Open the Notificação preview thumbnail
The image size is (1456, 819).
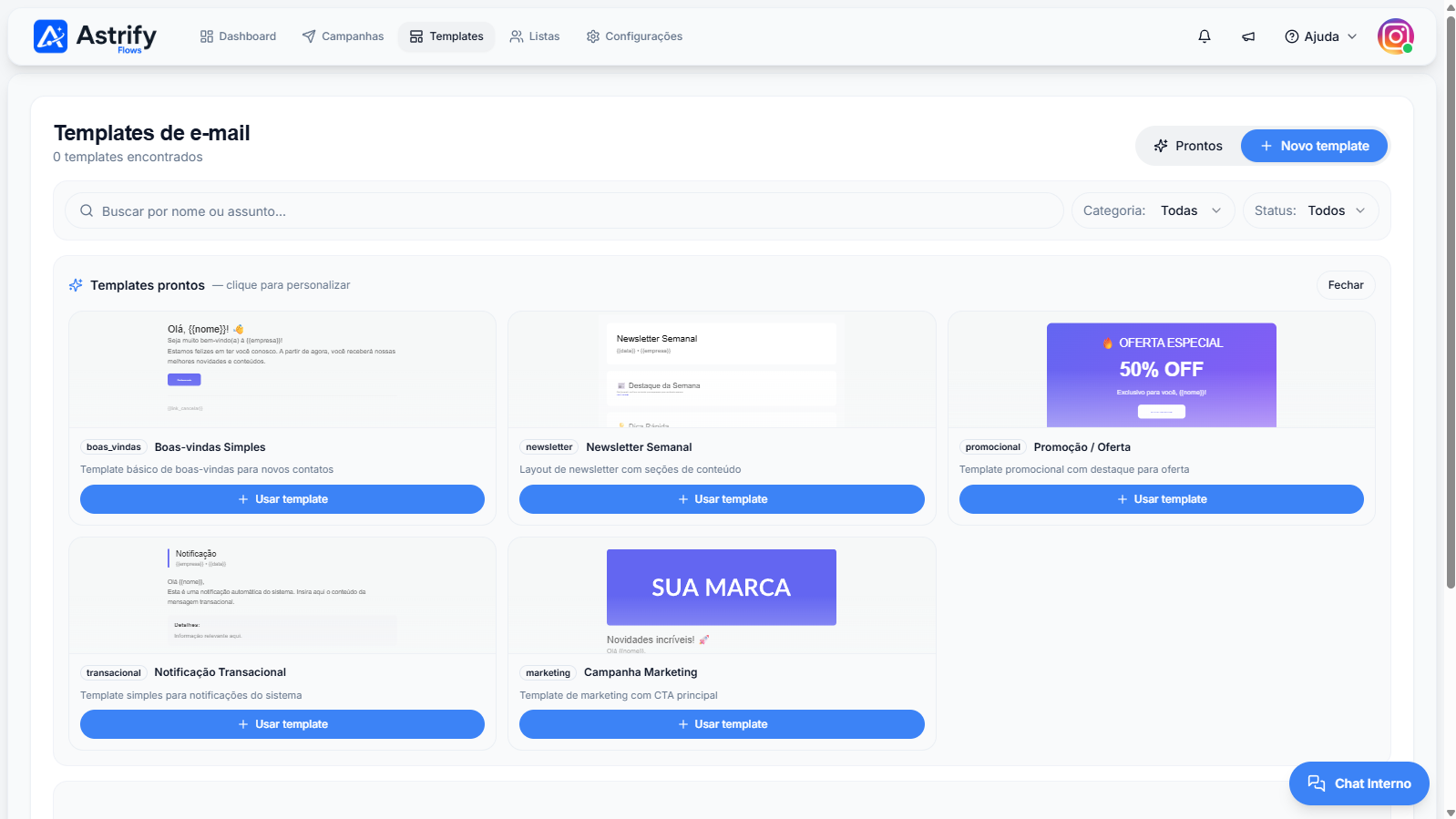tap(282, 596)
